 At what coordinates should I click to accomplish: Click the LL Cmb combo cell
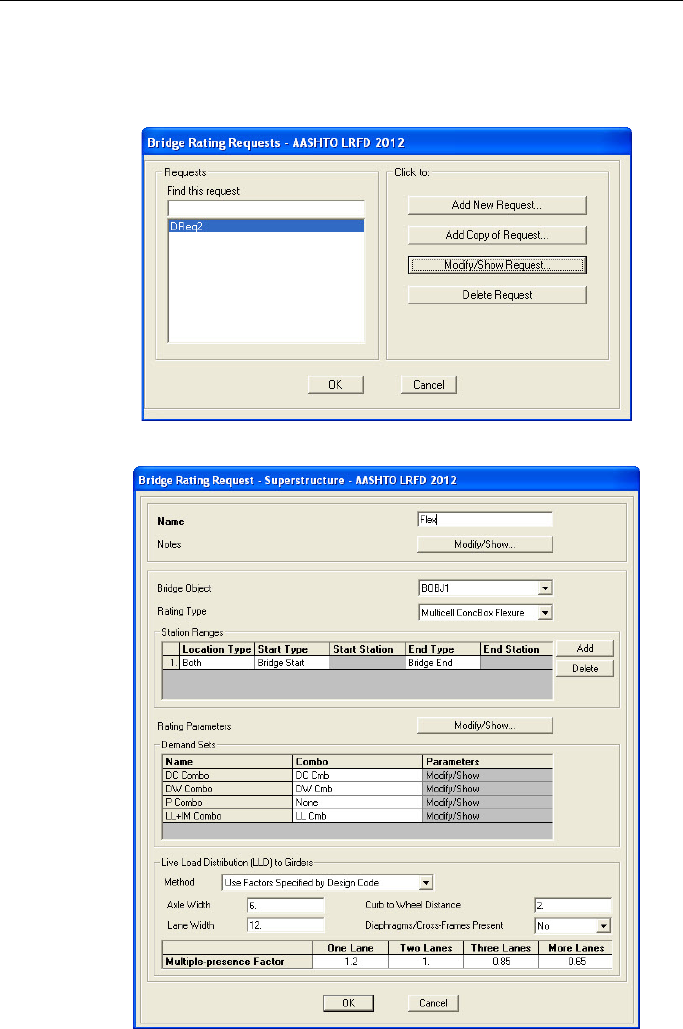tap(357, 816)
